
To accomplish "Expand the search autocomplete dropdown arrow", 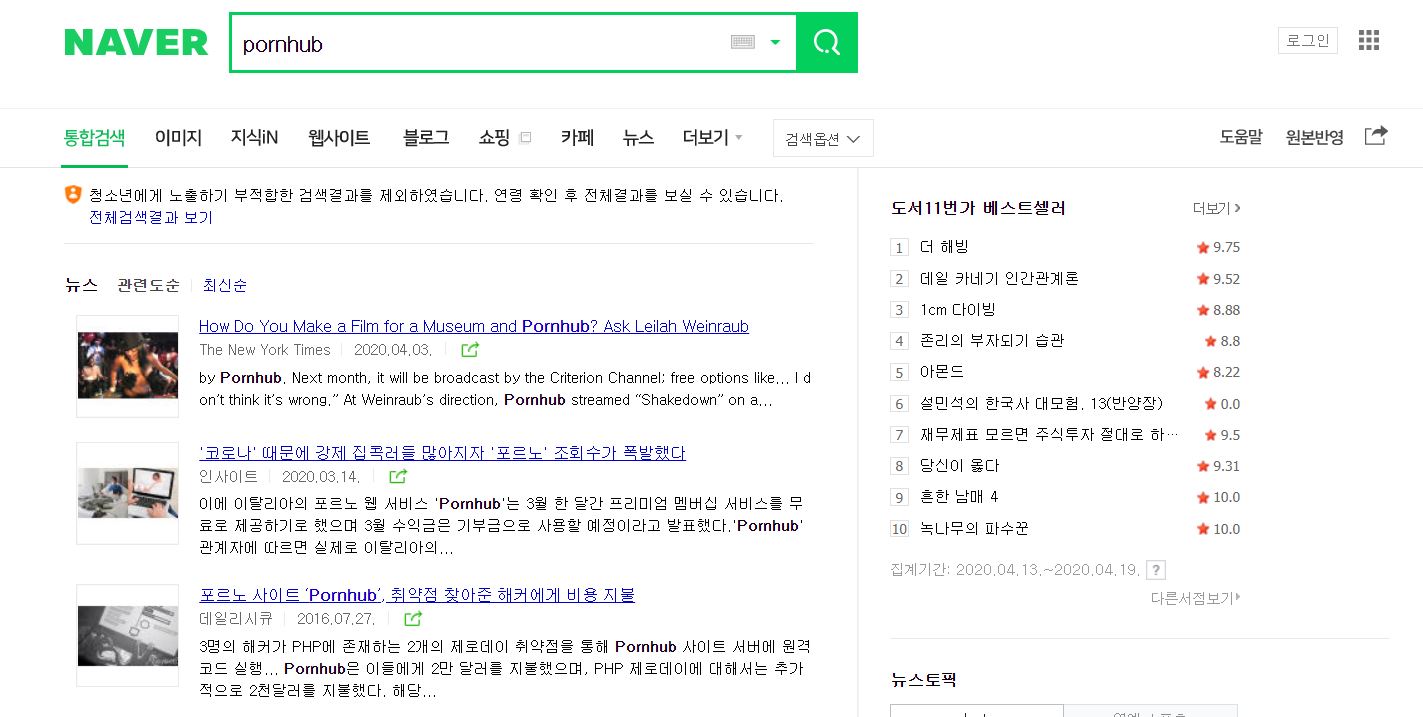I will 775,42.
